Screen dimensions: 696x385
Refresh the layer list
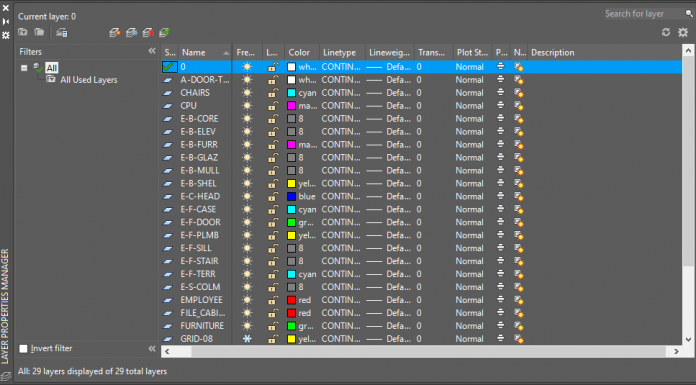coord(666,32)
